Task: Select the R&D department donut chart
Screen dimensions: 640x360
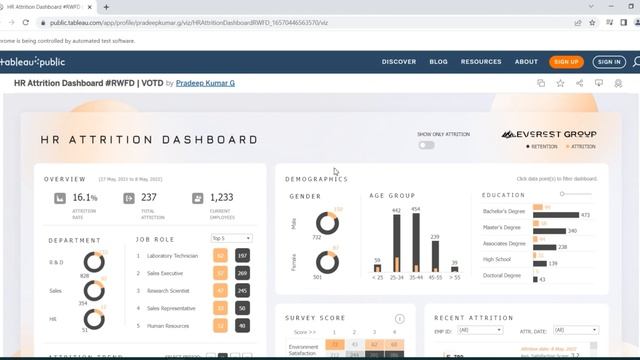Action: (94, 262)
